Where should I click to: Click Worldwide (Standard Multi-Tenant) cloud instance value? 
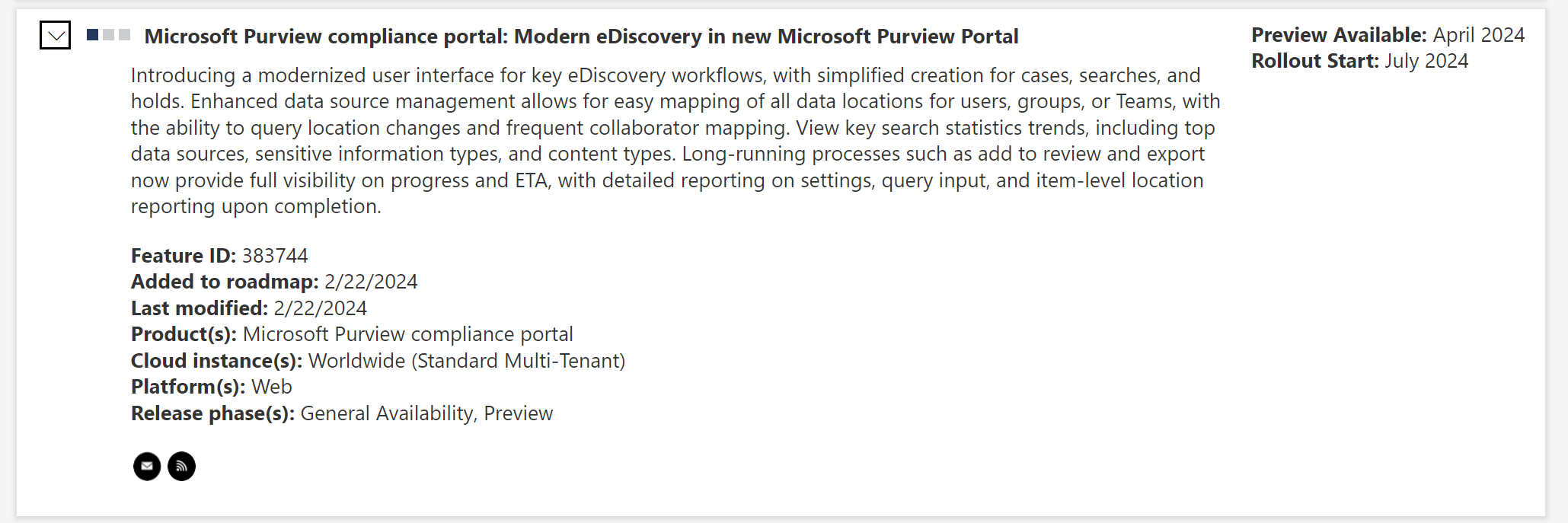[466, 361]
